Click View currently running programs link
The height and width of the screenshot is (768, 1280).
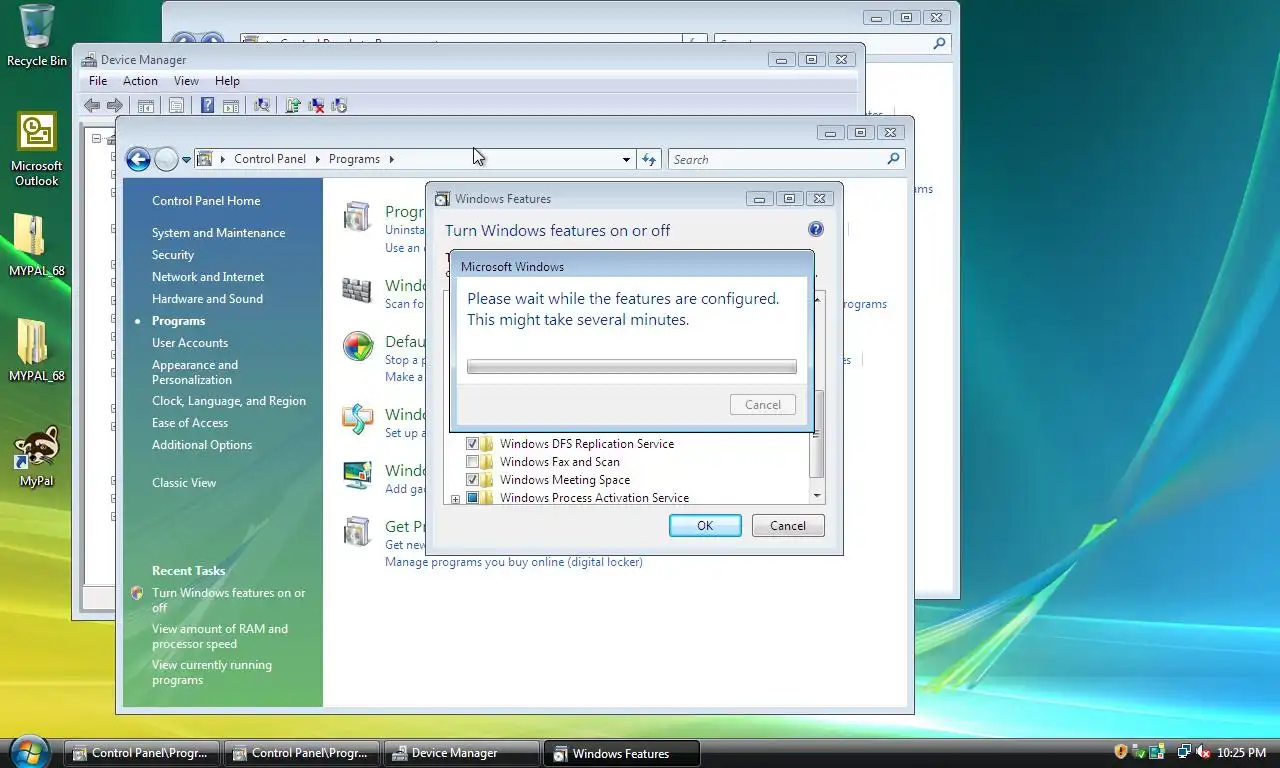[x=212, y=672]
